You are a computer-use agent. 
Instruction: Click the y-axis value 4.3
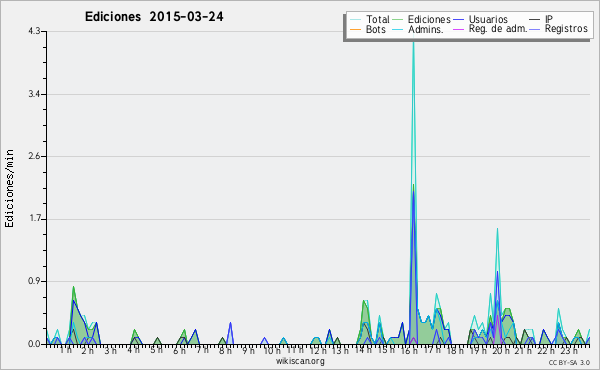(34, 31)
